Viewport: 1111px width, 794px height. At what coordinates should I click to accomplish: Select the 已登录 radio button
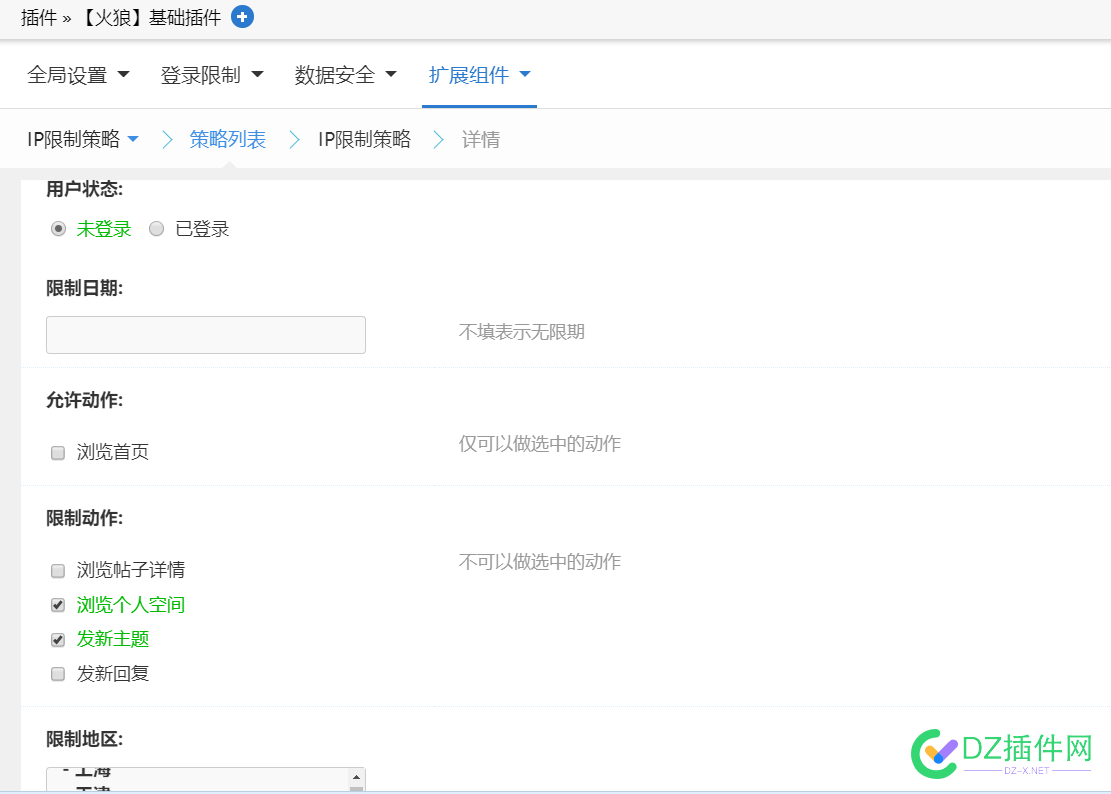156,229
